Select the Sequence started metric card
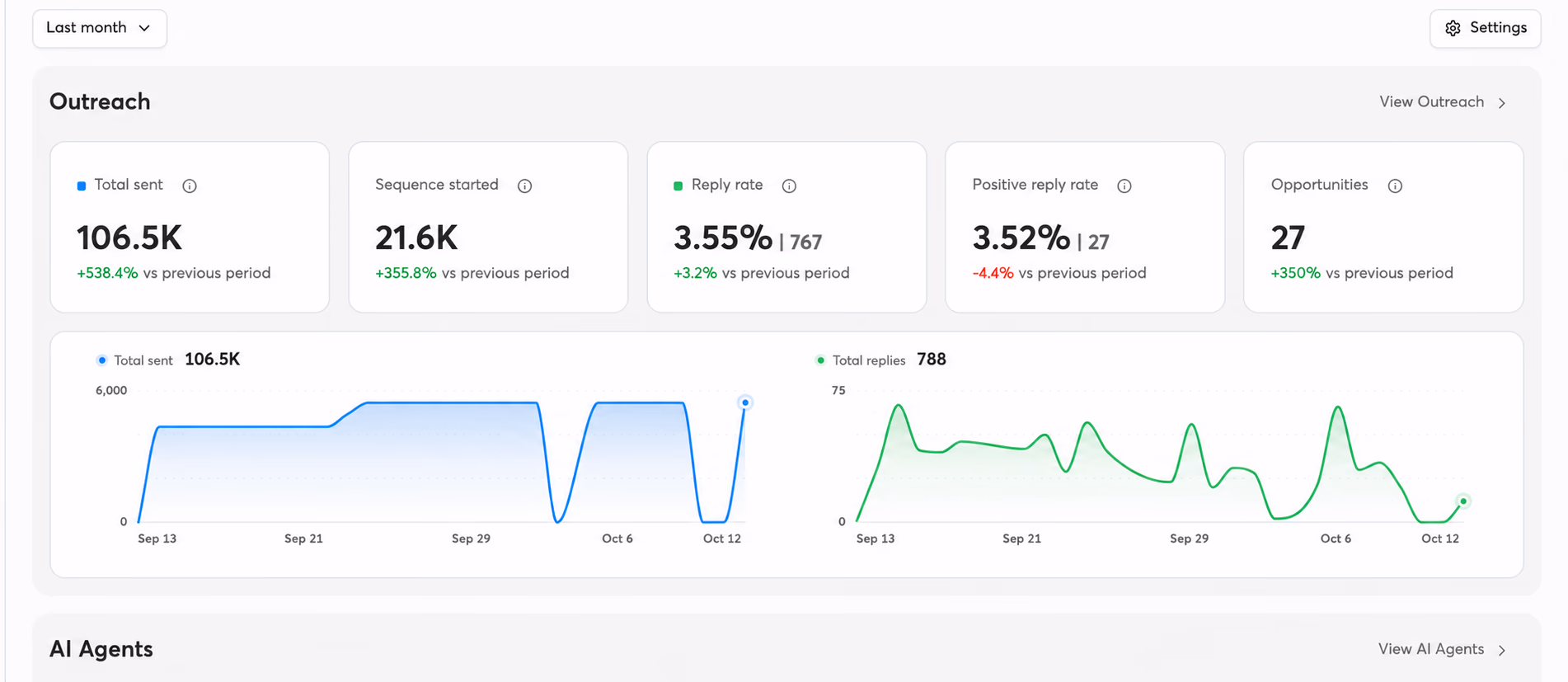Viewport: 1568px width, 682px height. (488, 227)
